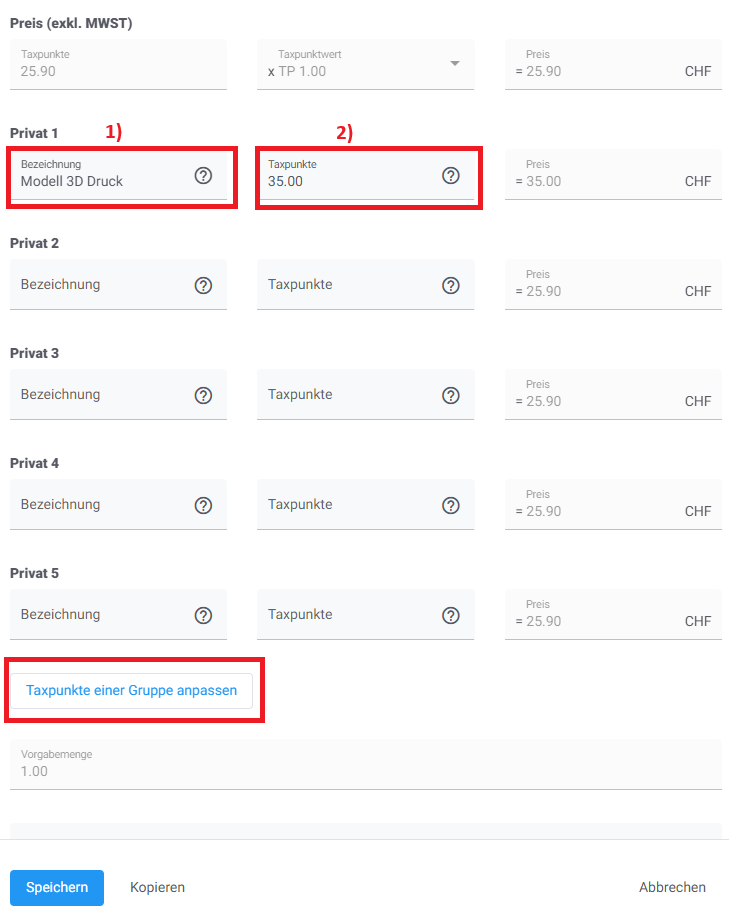729x917 pixels.
Task: Click help icon beside Privat 2 Taxpunkte
Action: (451, 285)
